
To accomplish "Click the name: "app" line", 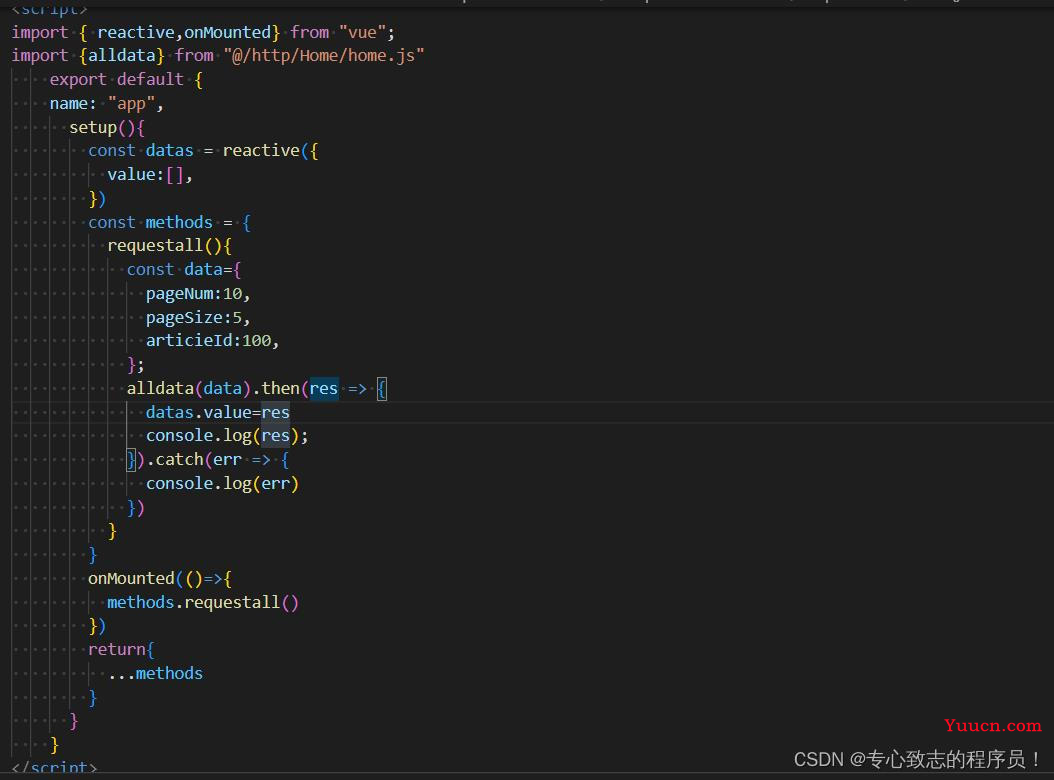I will [106, 104].
